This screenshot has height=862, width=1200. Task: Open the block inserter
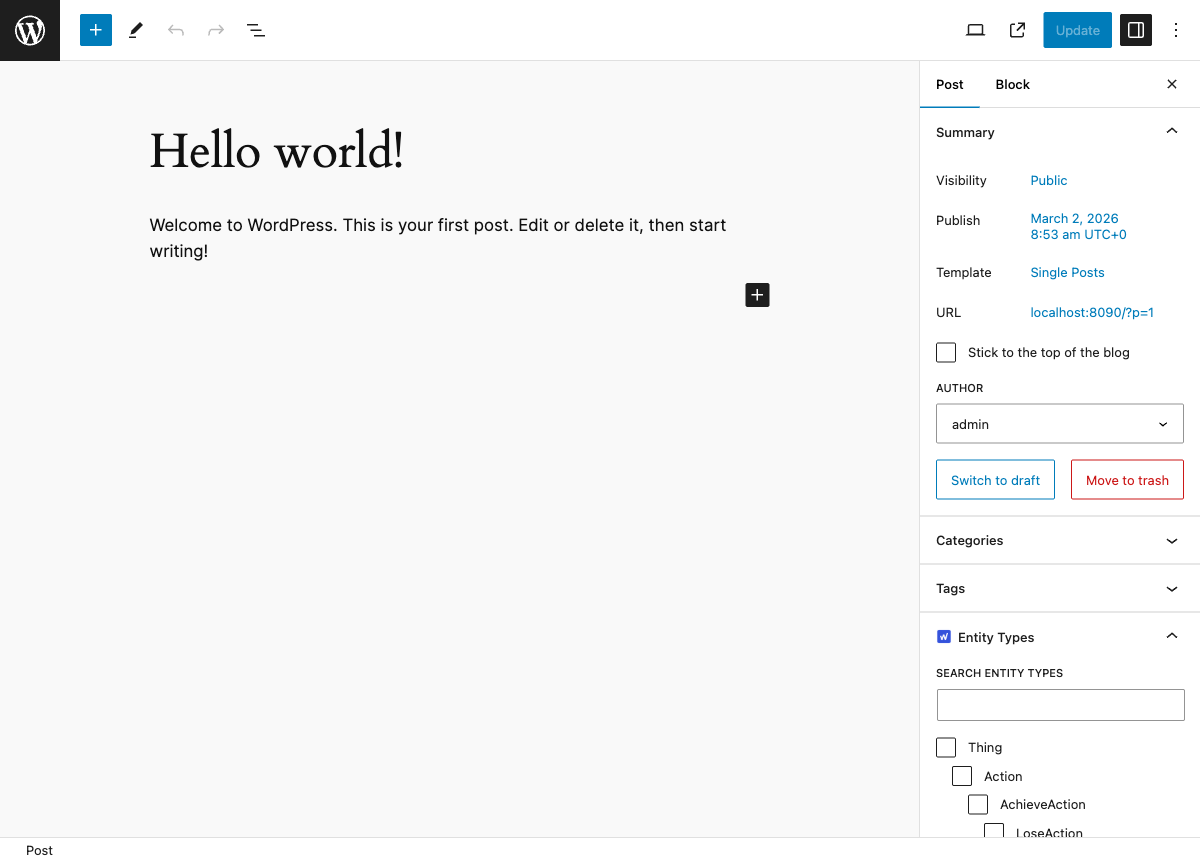click(x=96, y=30)
